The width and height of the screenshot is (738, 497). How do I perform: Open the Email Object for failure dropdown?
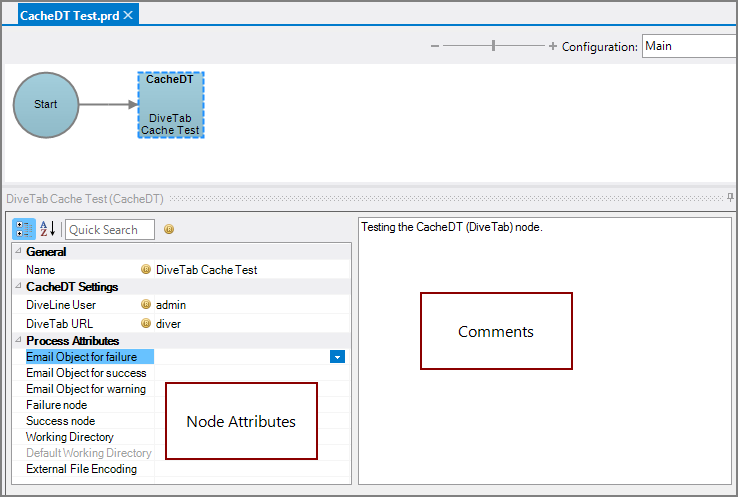pos(338,357)
